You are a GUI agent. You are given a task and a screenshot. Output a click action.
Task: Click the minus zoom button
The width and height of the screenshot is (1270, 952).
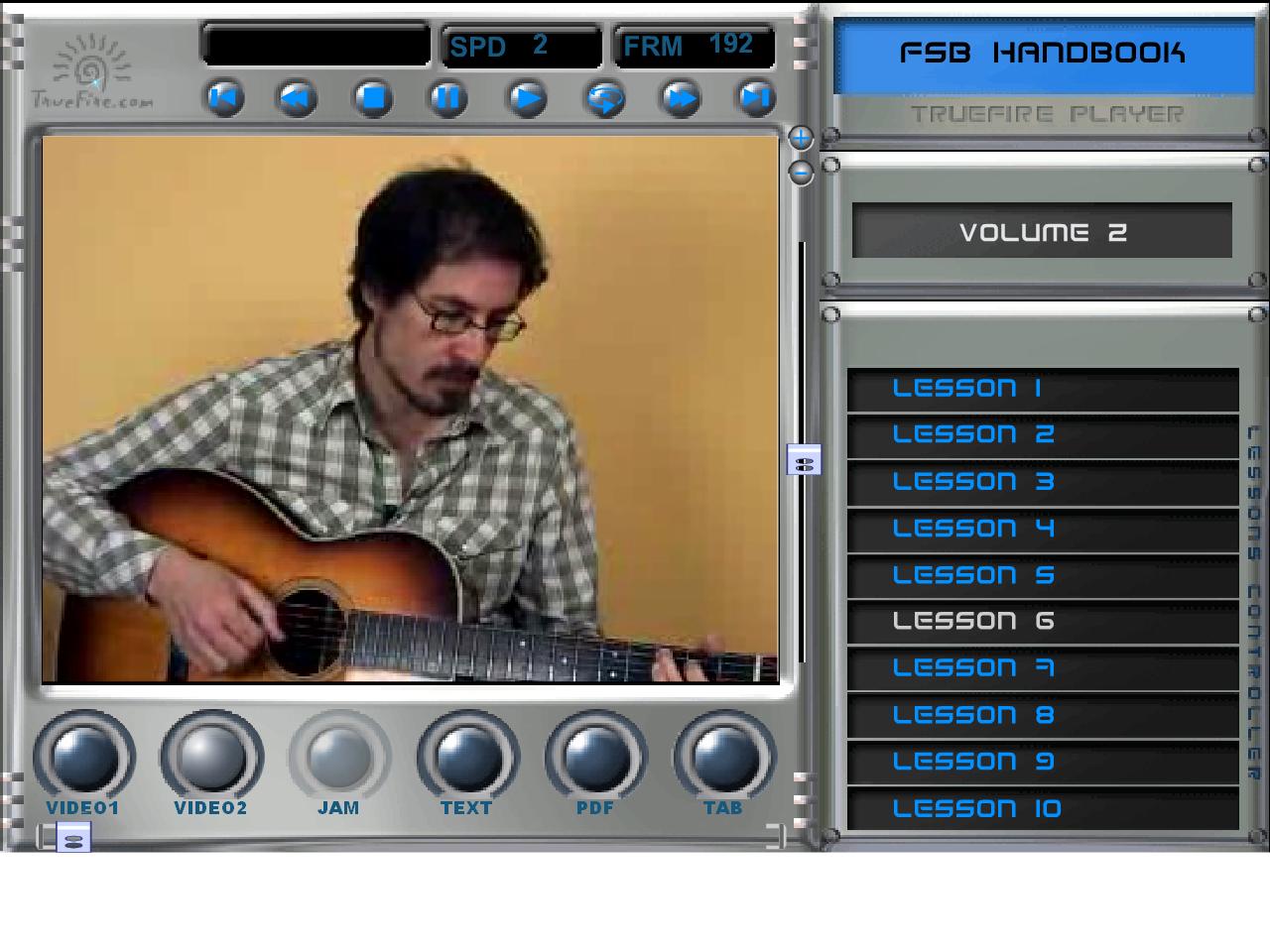[x=801, y=173]
